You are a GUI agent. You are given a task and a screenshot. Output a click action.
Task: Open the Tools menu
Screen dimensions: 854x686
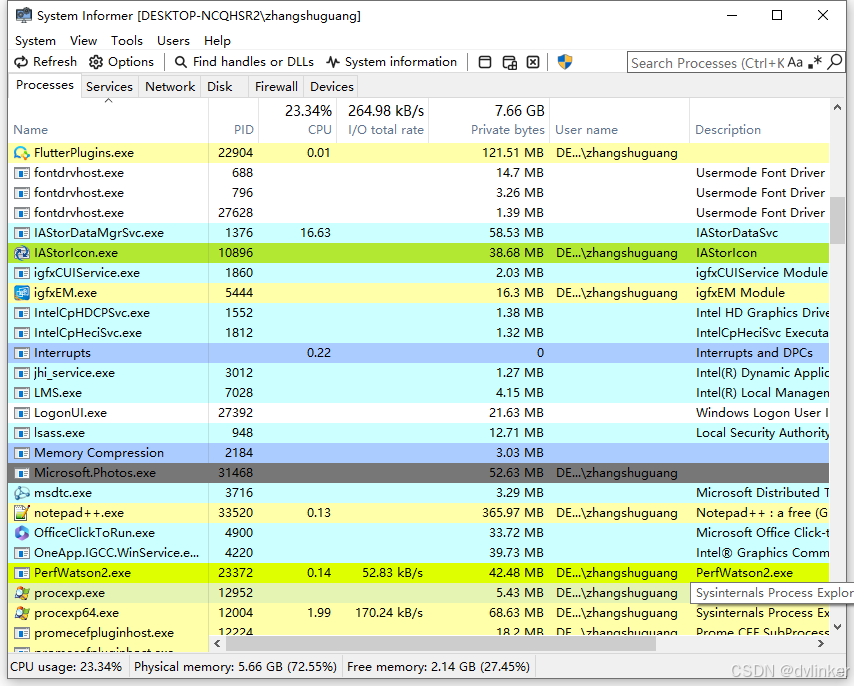pyautogui.click(x=127, y=41)
